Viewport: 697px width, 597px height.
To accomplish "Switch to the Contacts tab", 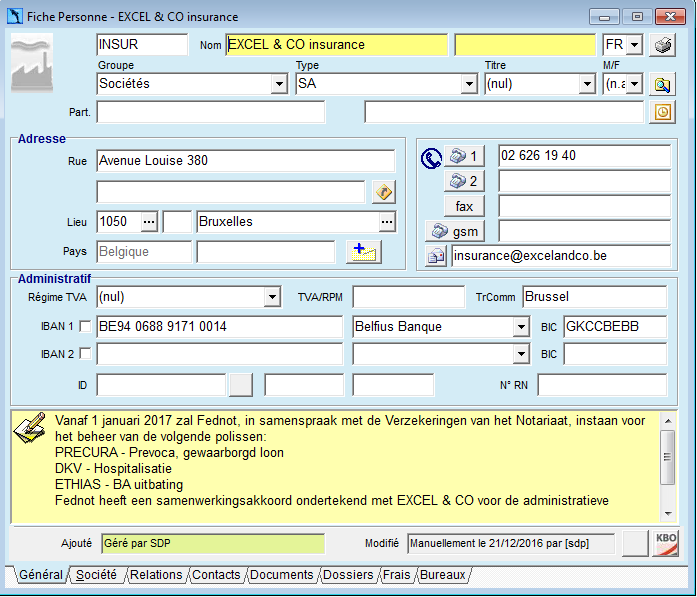I will pyautogui.click(x=216, y=575).
